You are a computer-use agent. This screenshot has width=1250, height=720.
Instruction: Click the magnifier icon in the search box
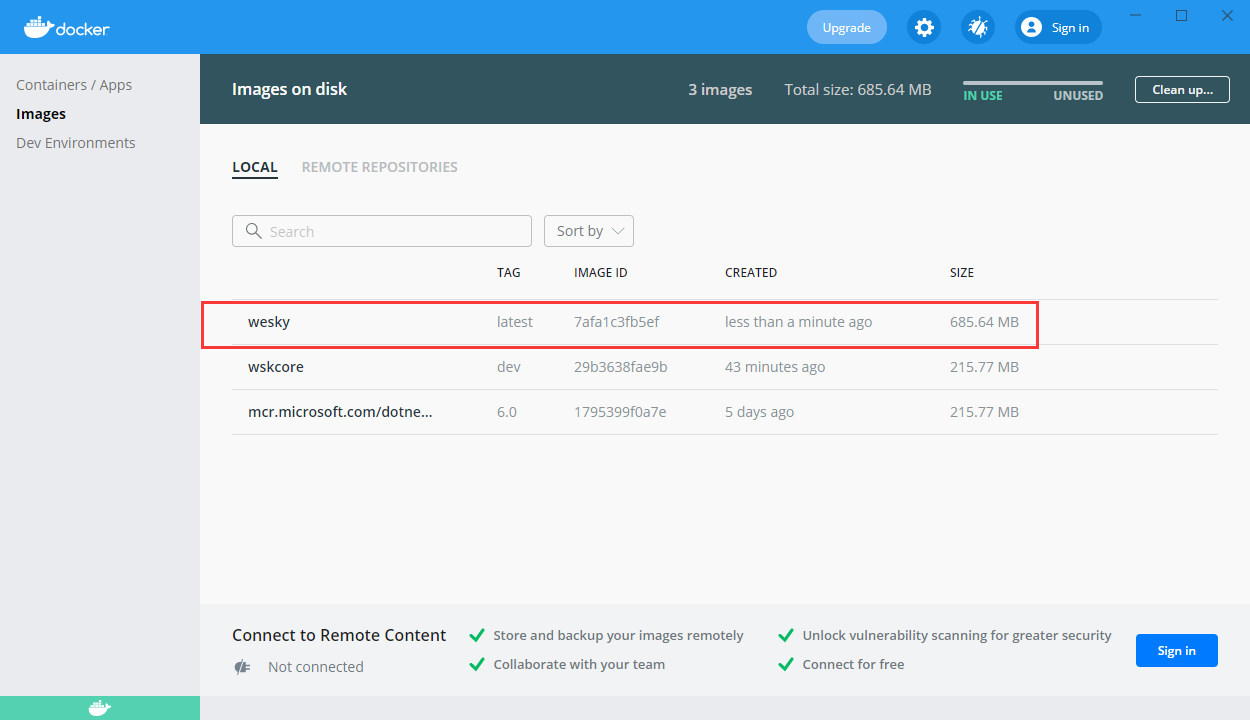253,231
